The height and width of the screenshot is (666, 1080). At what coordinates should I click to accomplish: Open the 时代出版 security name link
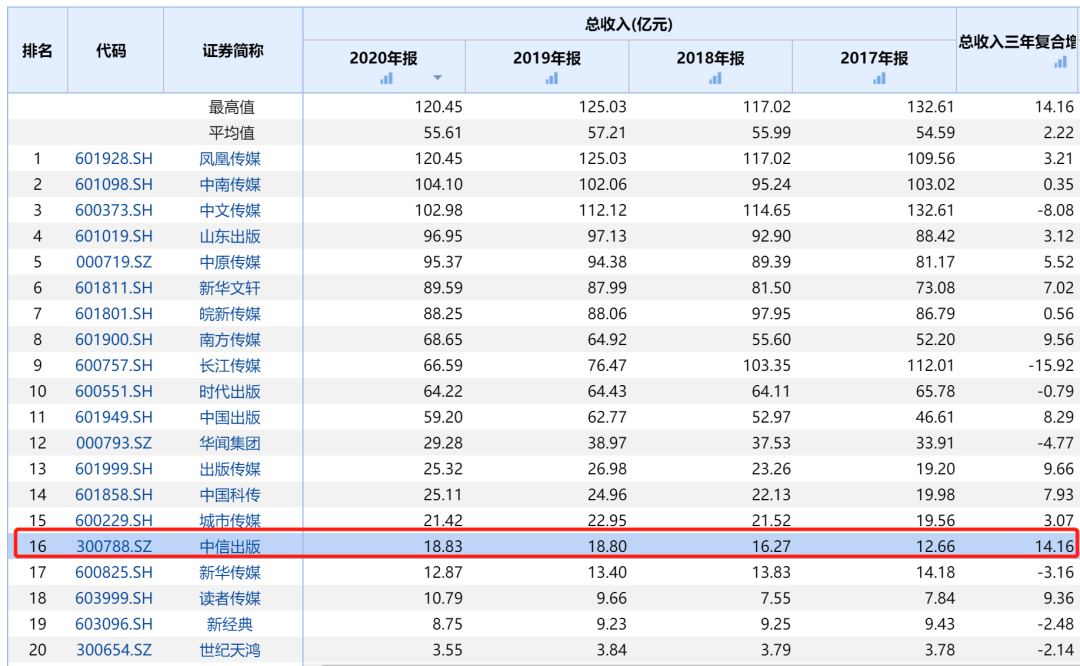point(230,391)
